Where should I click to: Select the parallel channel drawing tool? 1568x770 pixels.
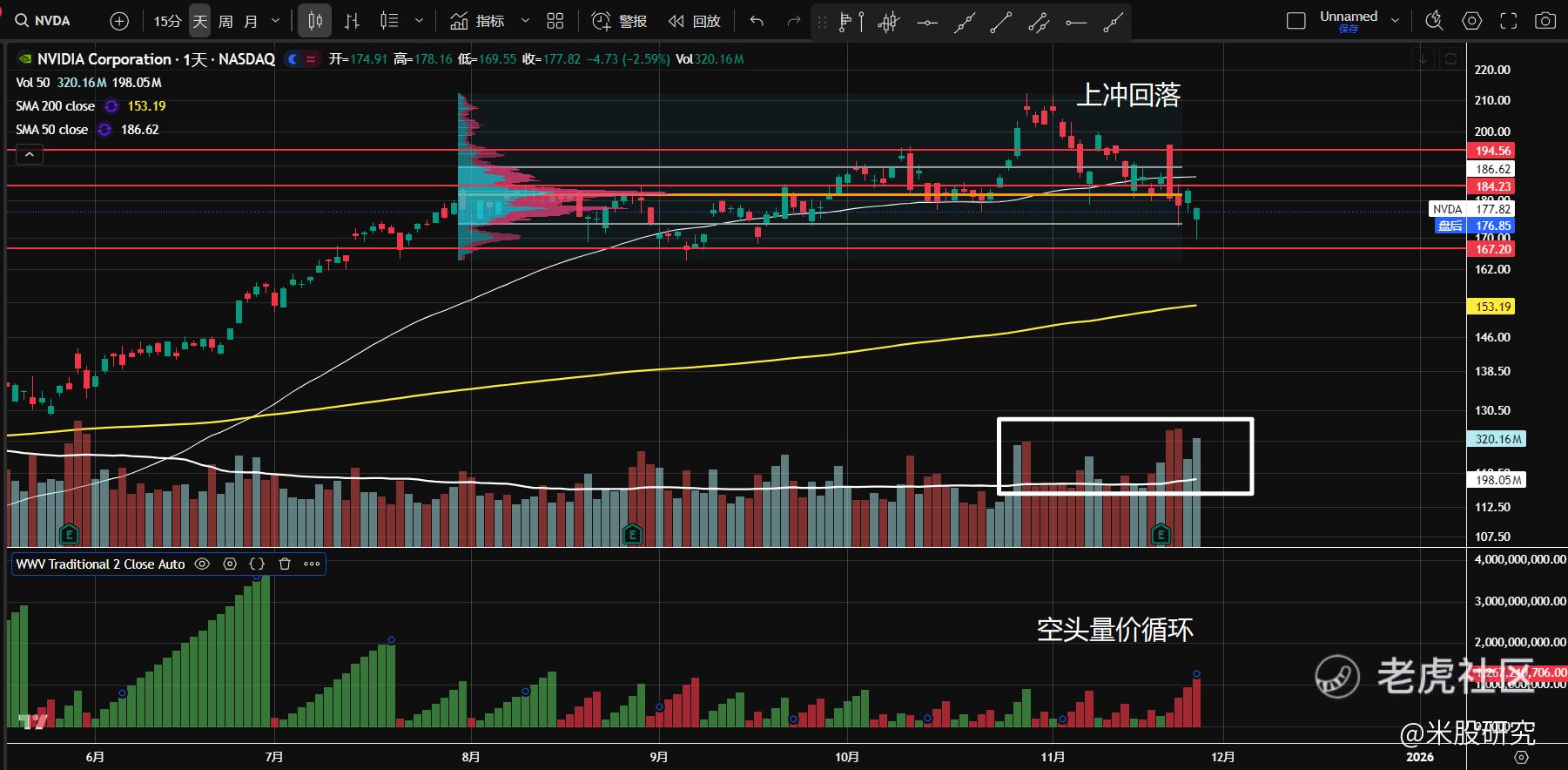tap(1039, 22)
